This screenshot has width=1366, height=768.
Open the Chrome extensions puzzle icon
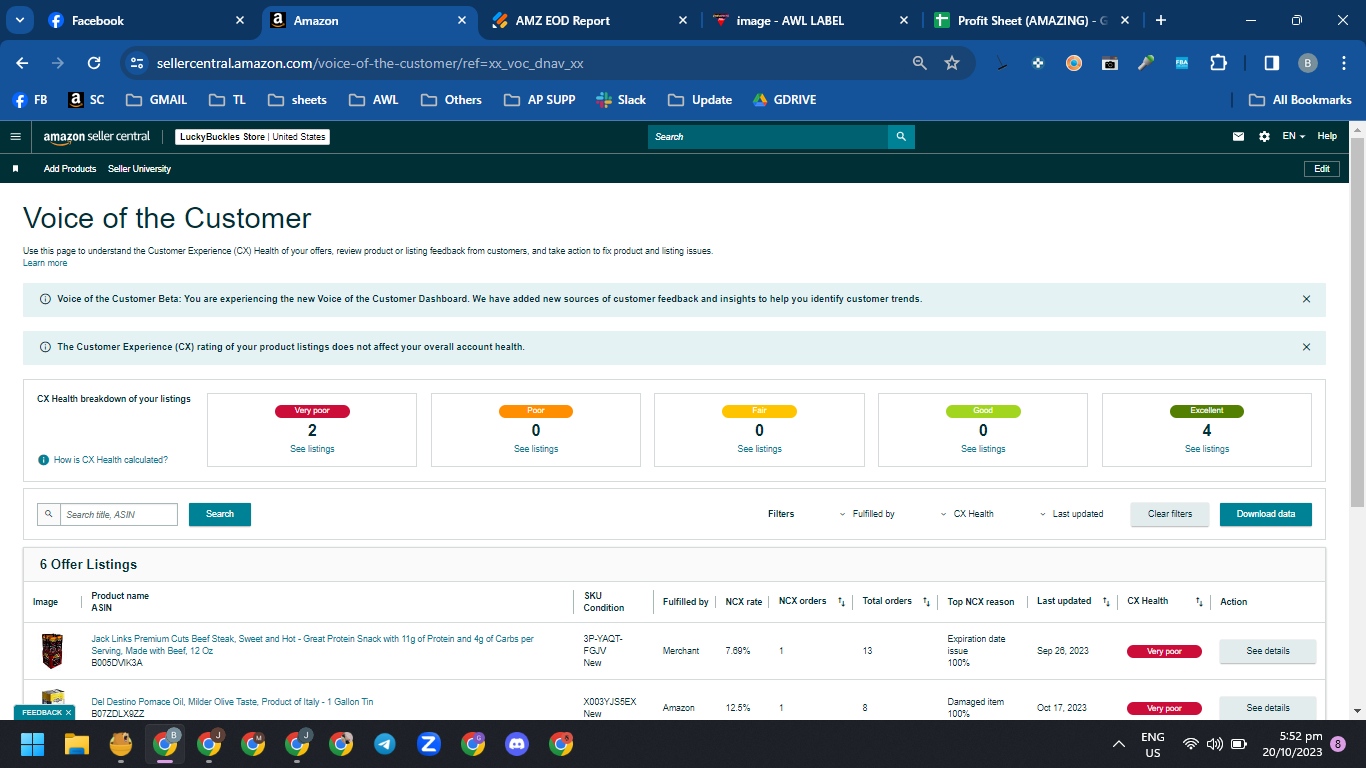pos(1218,63)
